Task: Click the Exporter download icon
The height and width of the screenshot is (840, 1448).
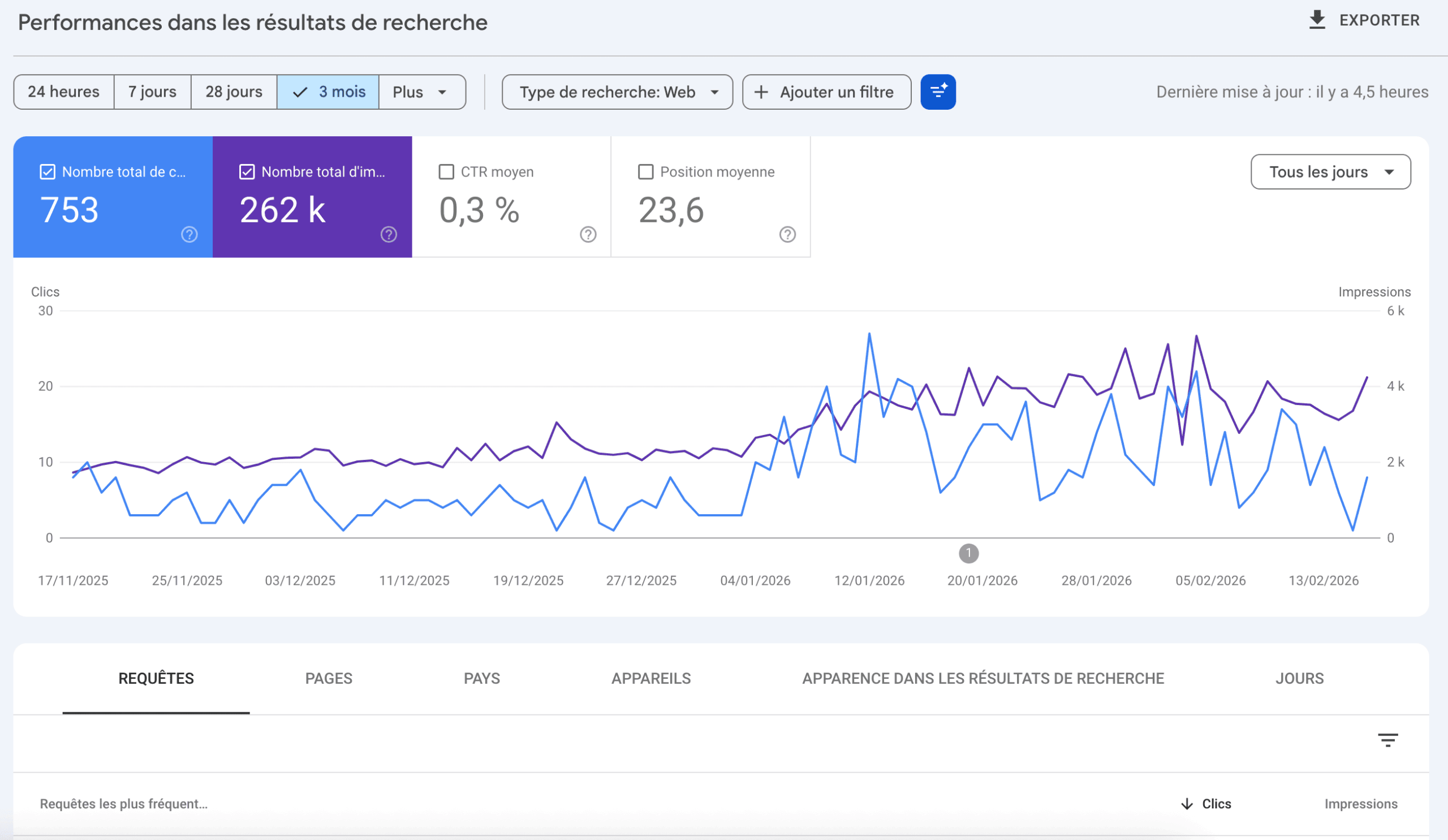Action: [1318, 20]
